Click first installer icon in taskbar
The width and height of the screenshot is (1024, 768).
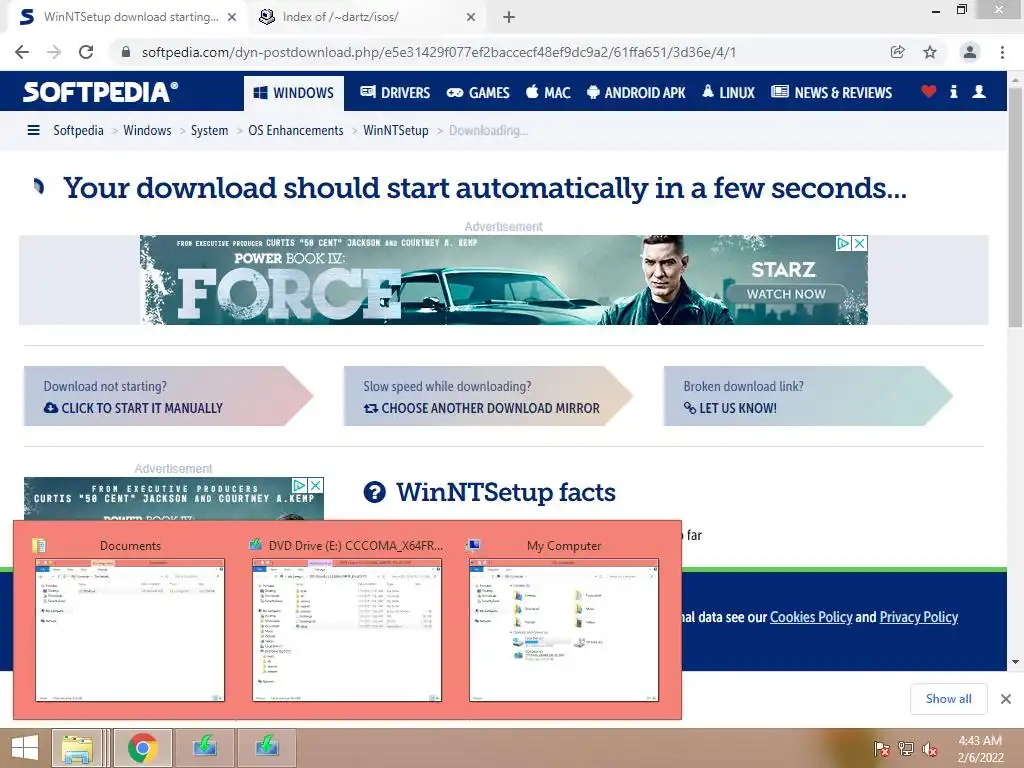[x=205, y=748]
